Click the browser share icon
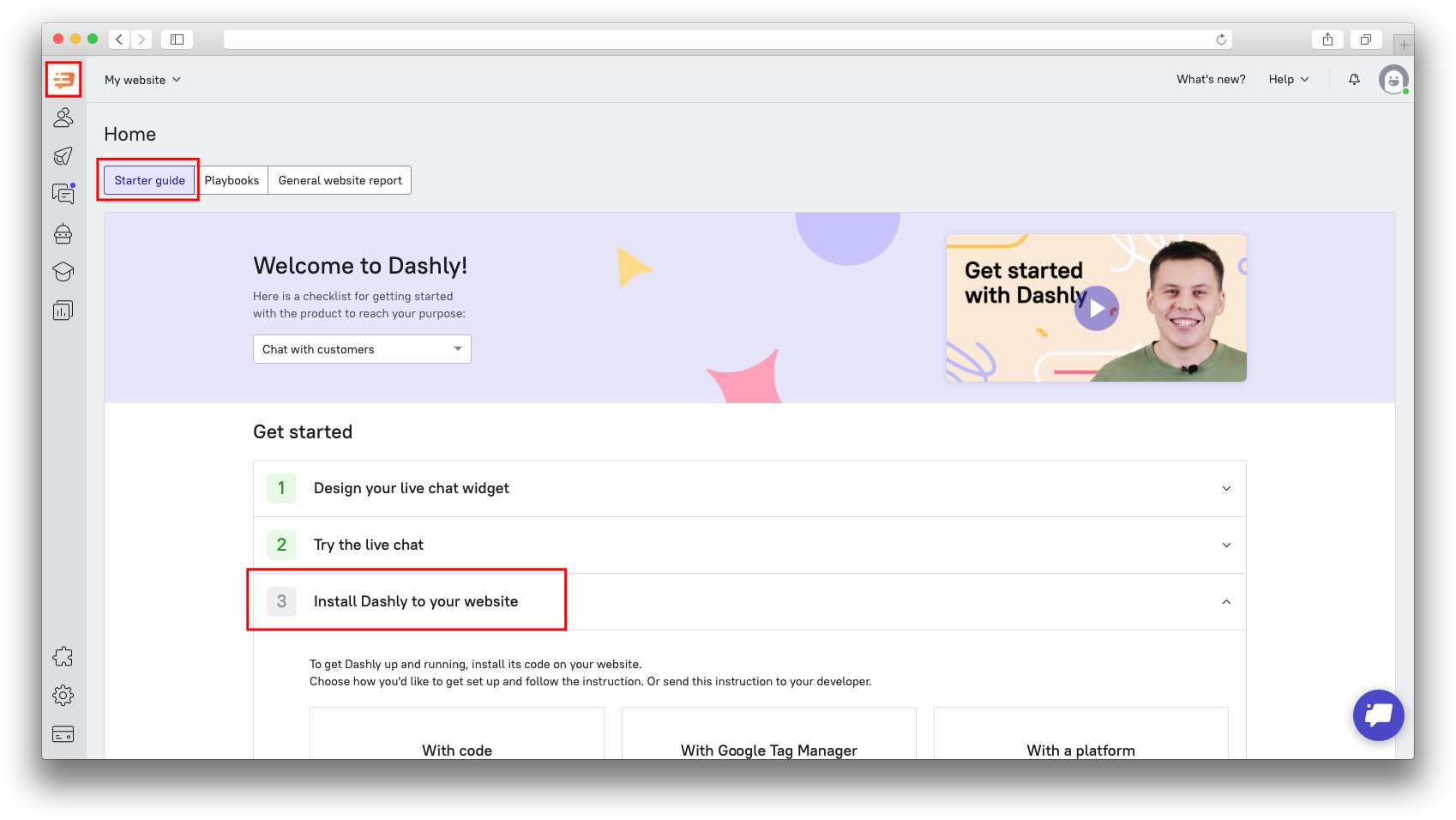Image resolution: width=1456 pixels, height=820 pixels. click(x=1327, y=39)
